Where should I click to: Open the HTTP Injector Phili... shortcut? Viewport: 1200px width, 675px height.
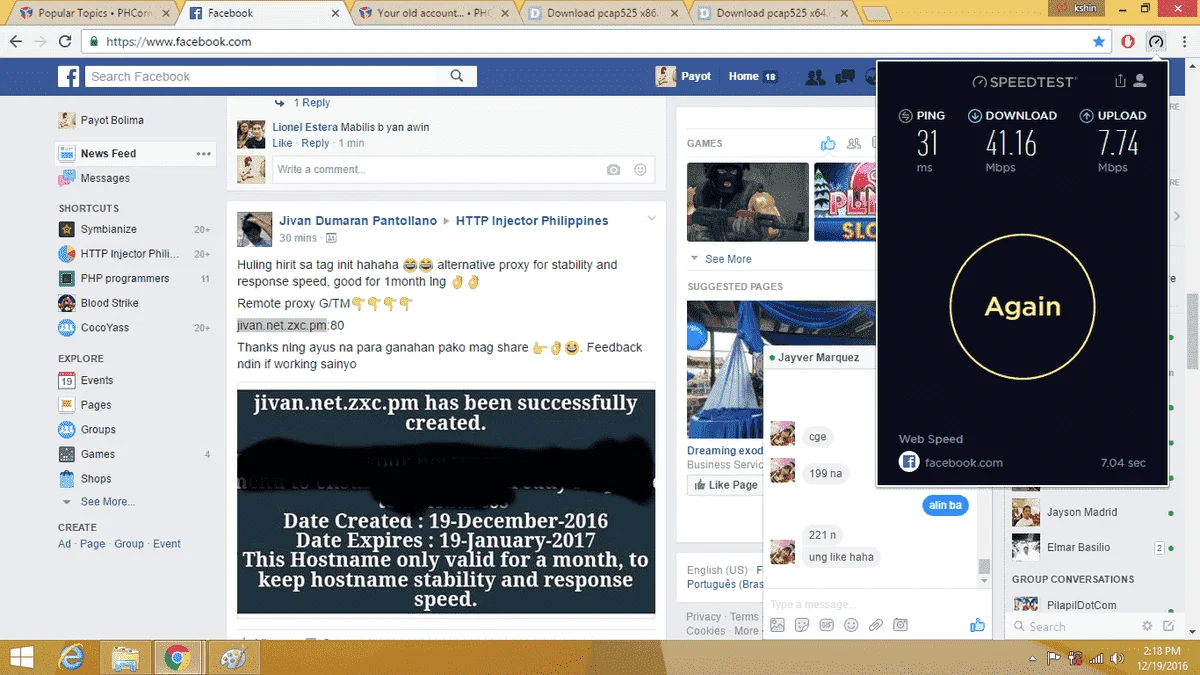coord(129,254)
